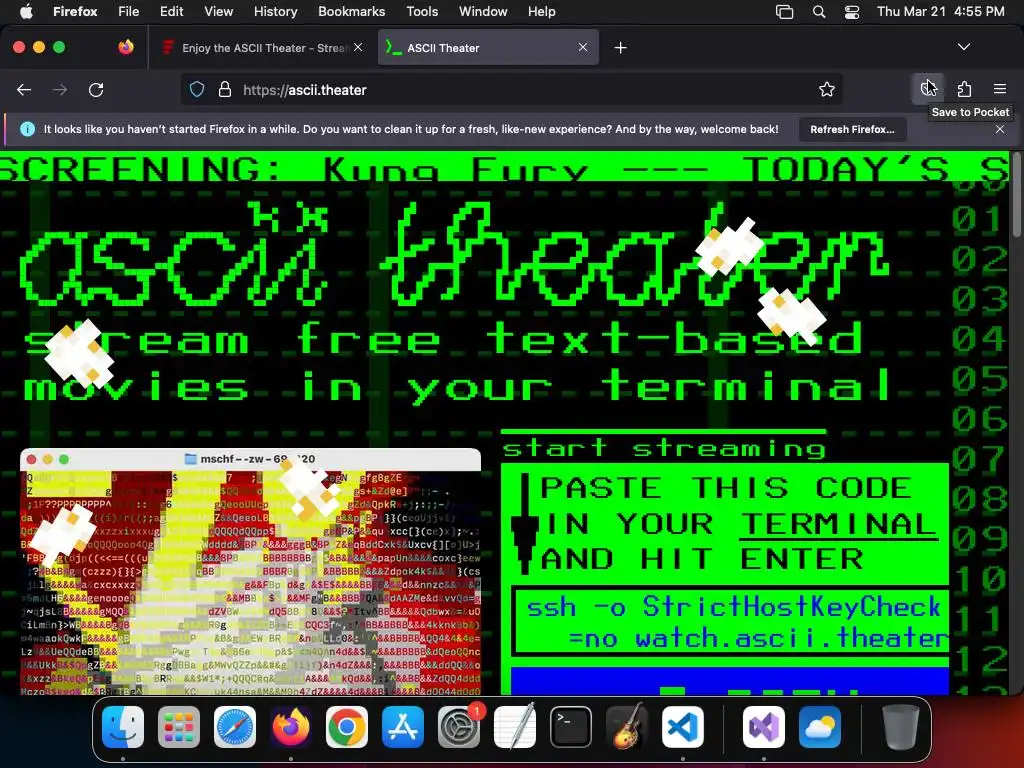Launch Safari from the Dock
Image resolution: width=1024 pixels, height=768 pixels.
[x=234, y=727]
